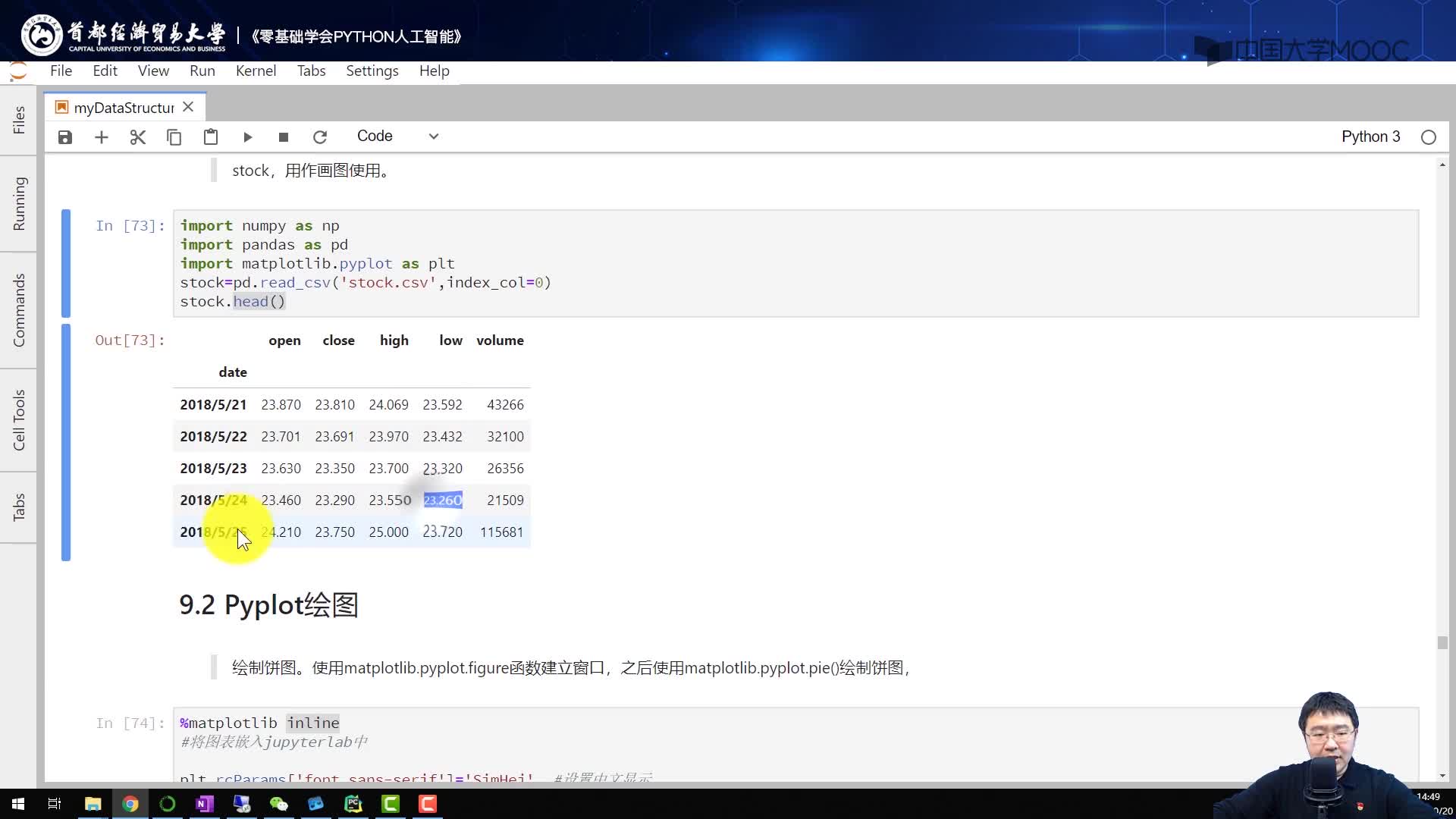
Task: Open the Running sidebar panel
Action: (19, 203)
